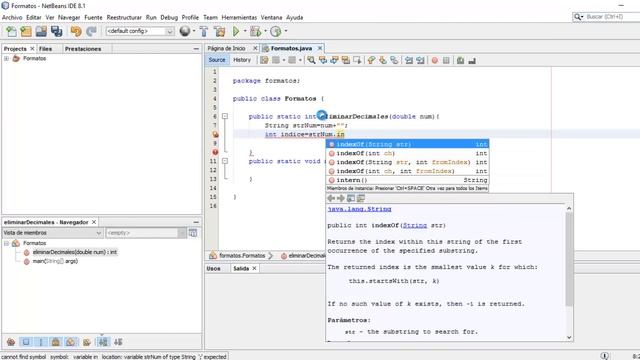Collapse code fold at line 11

[x=225, y=161]
